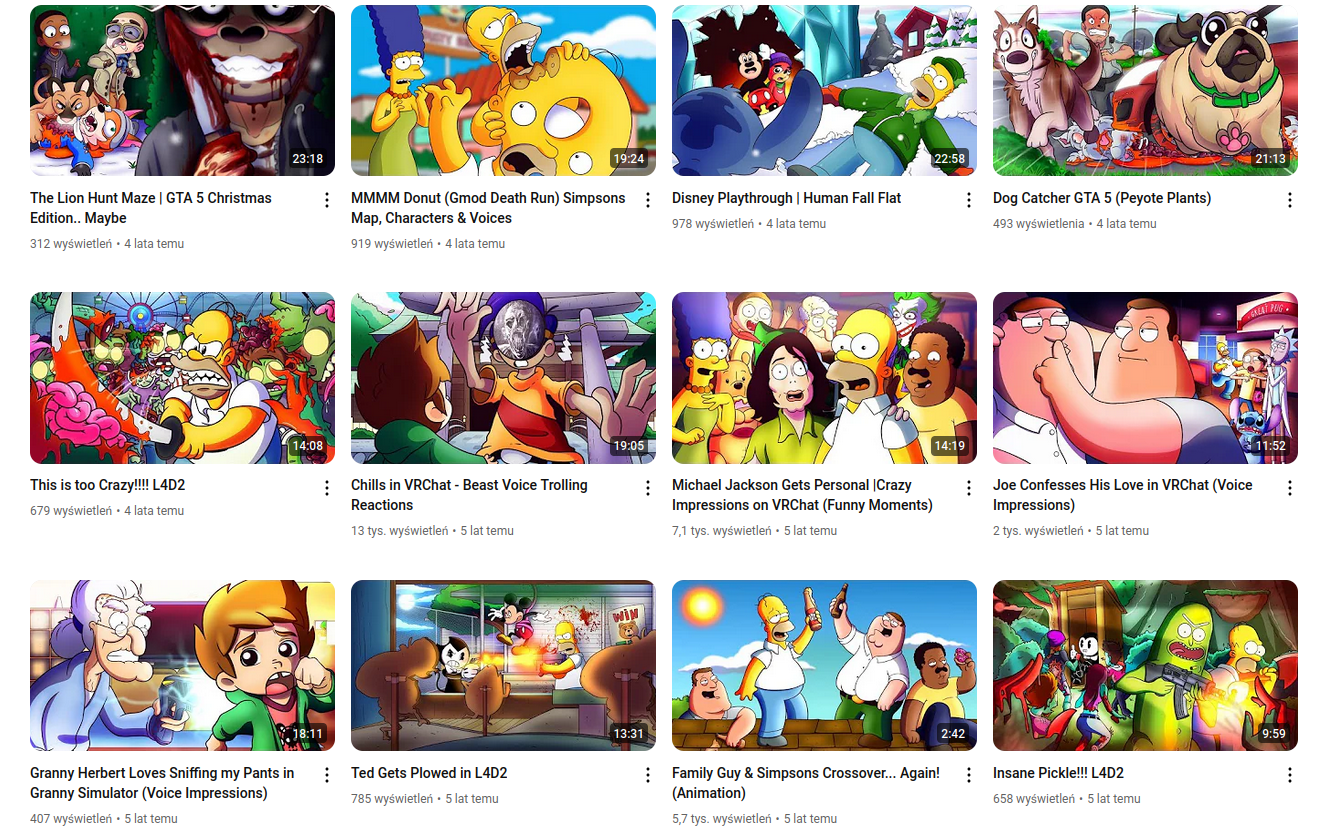Click title Chills in VRChat - Beast Voice Trolling
1317x833 pixels.
[x=469, y=495]
